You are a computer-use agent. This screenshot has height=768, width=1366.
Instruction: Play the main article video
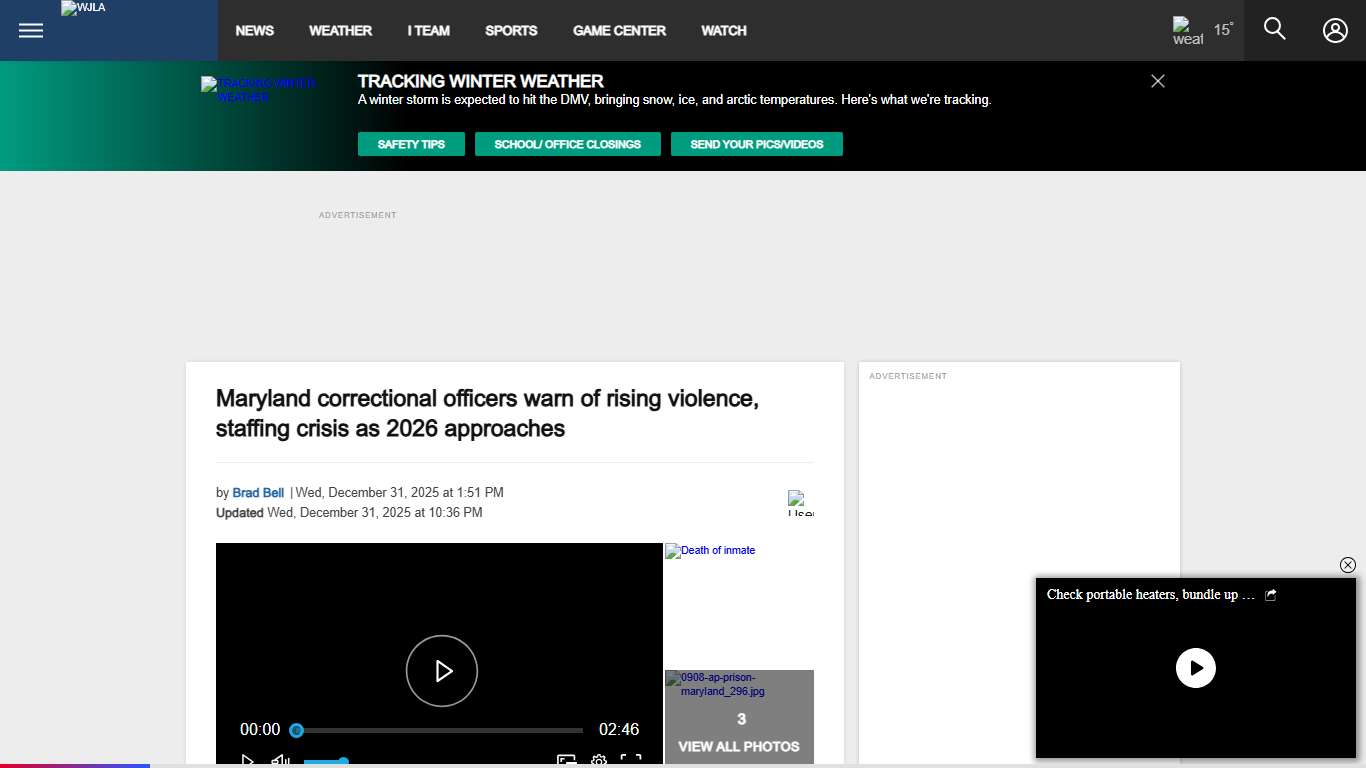click(441, 671)
